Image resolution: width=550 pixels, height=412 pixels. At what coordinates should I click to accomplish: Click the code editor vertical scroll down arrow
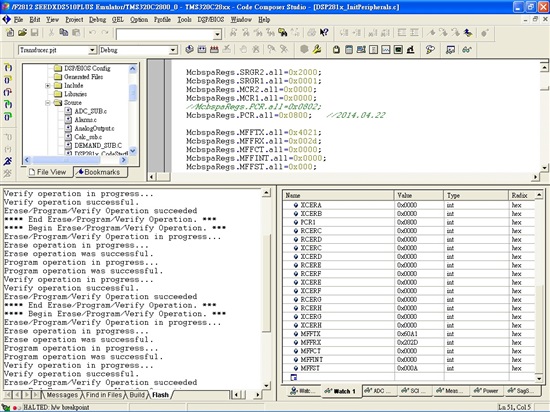(x=544, y=168)
